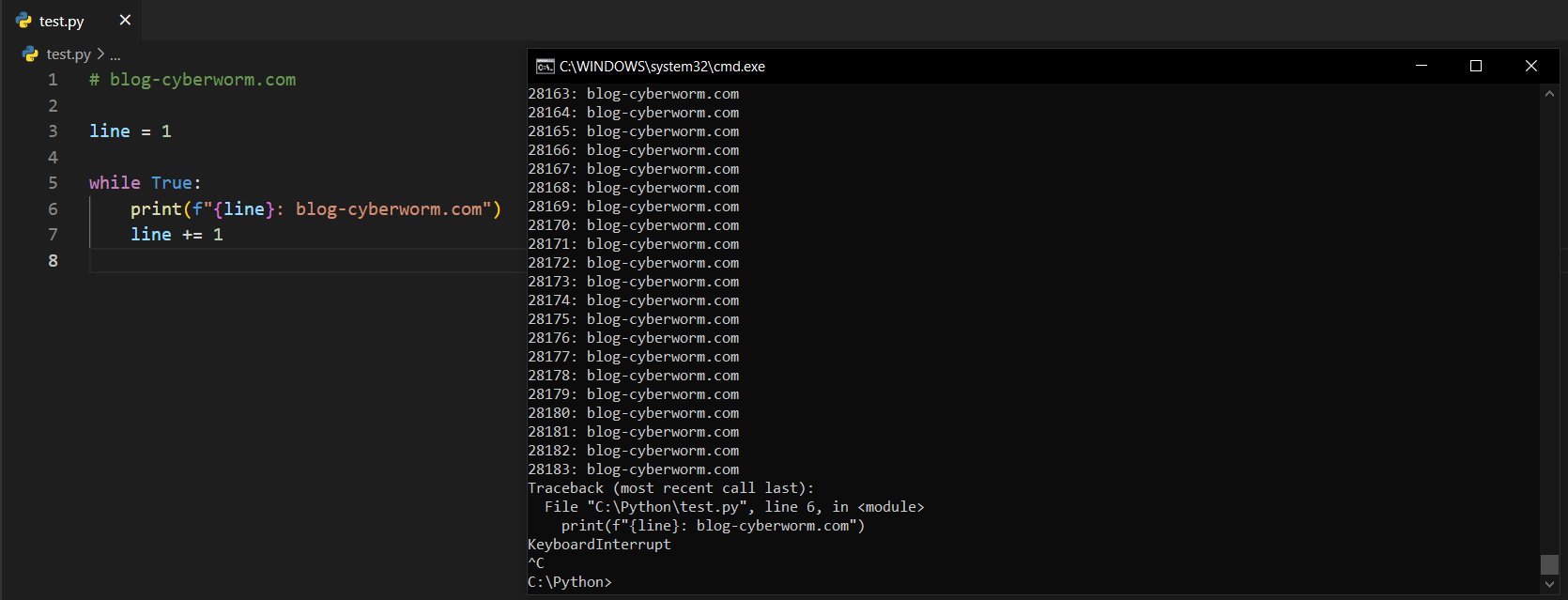Click line number 3 in the editor gutter
The height and width of the screenshot is (600, 1568).
[53, 131]
